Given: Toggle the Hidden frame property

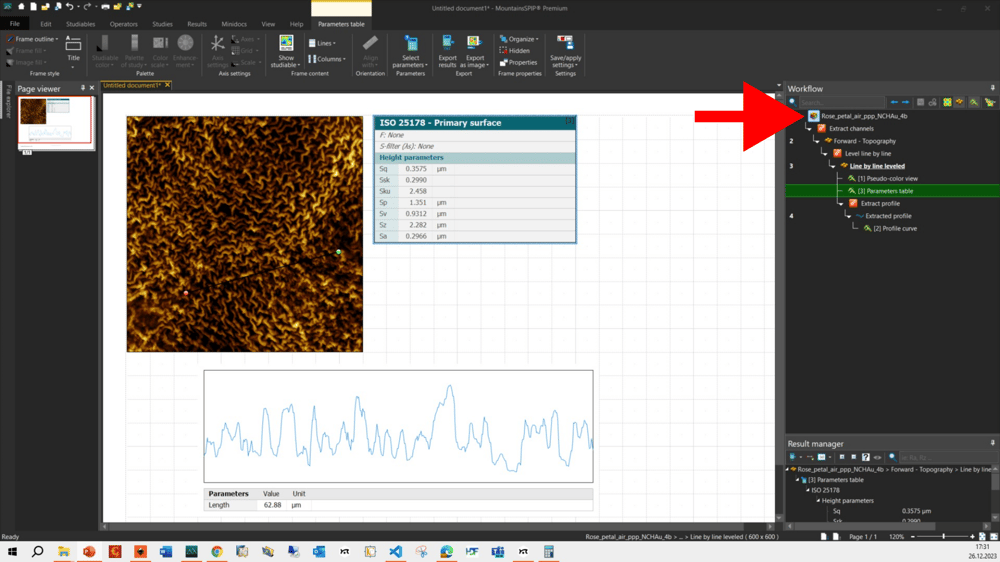Looking at the screenshot, I should (515, 50).
